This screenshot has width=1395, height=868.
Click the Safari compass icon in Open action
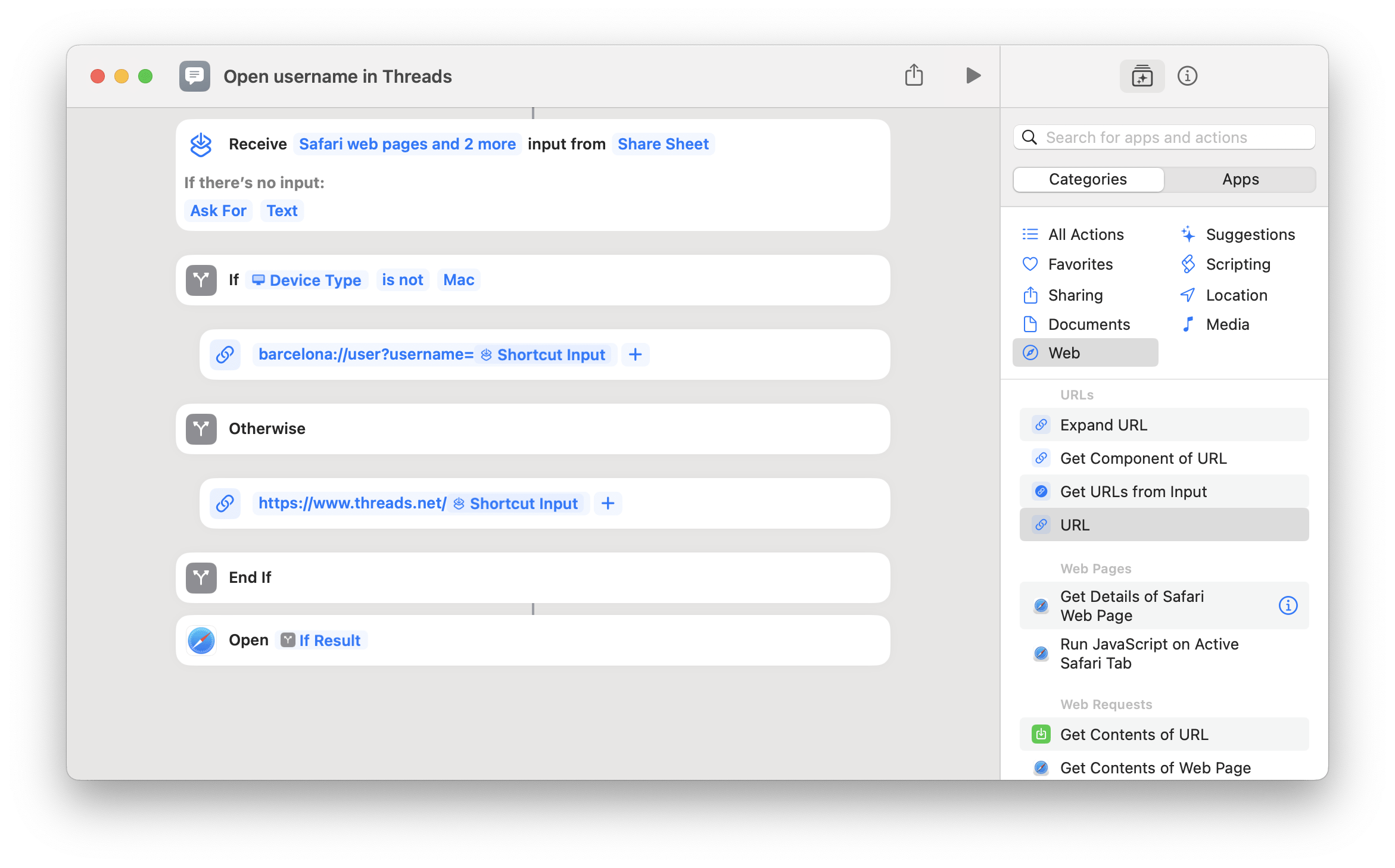[x=201, y=641]
